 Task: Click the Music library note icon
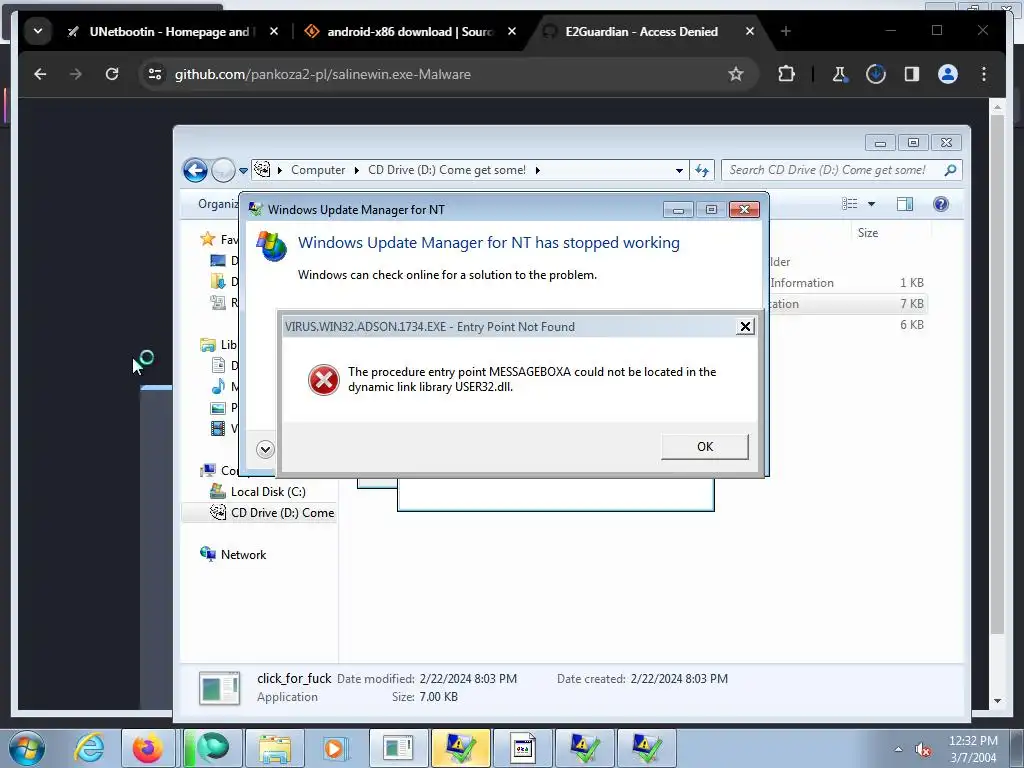tap(218, 387)
